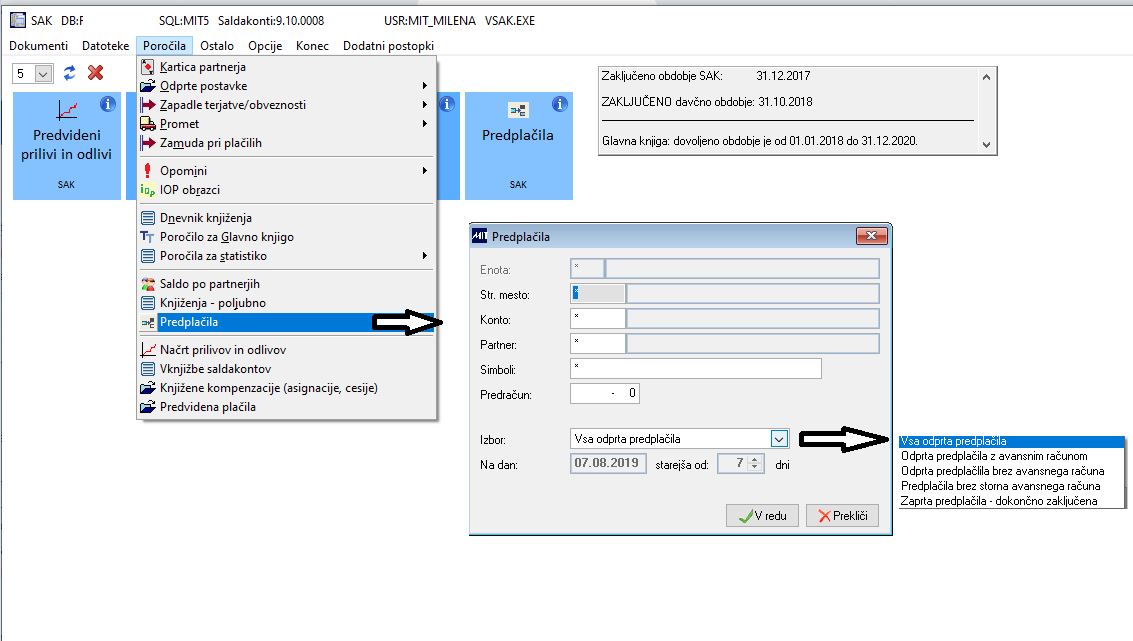1133x641 pixels.
Task: Increase starejša od days stepper
Action: point(754,460)
